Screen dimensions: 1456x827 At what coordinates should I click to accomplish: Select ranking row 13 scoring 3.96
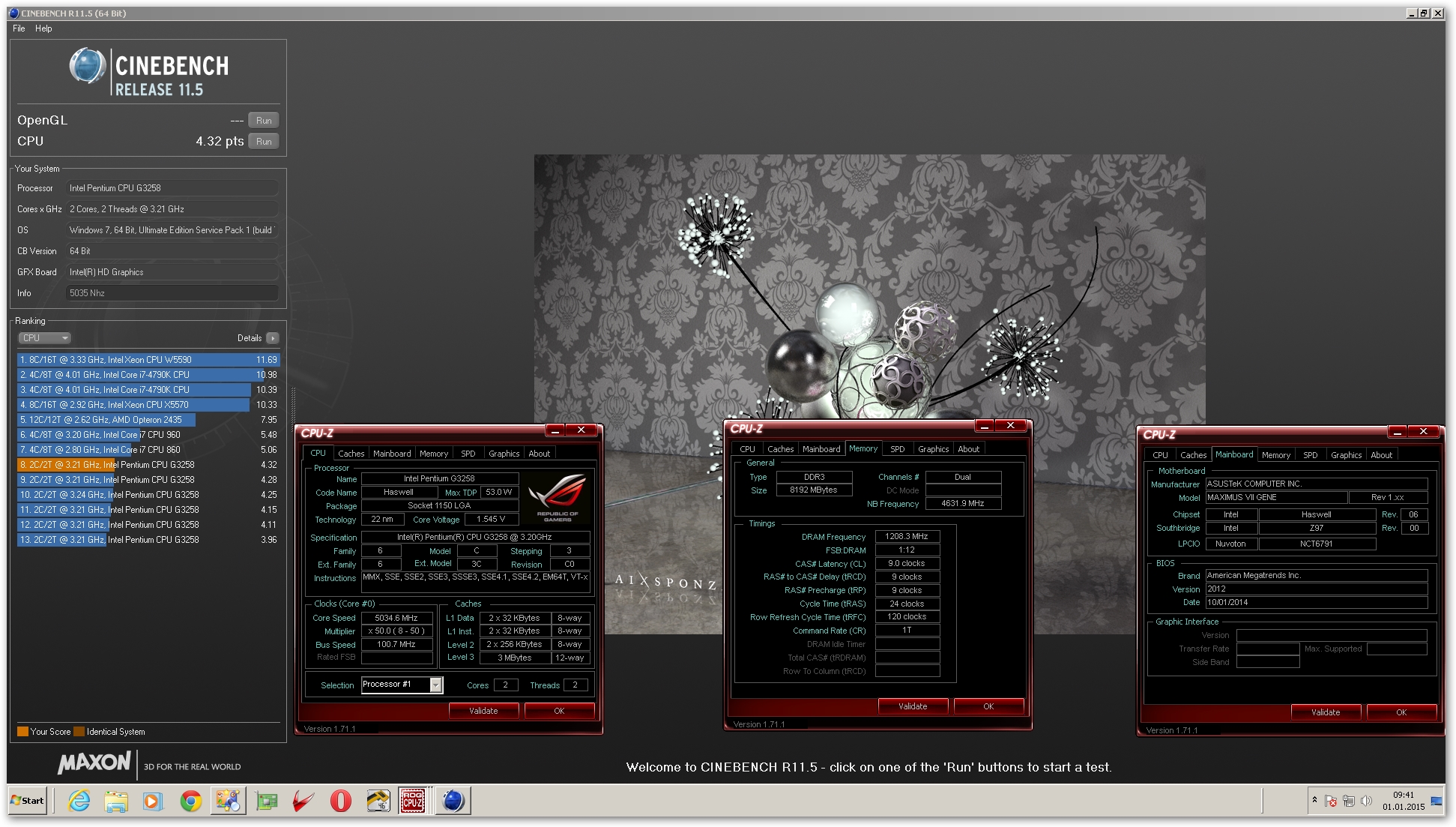coord(148,540)
